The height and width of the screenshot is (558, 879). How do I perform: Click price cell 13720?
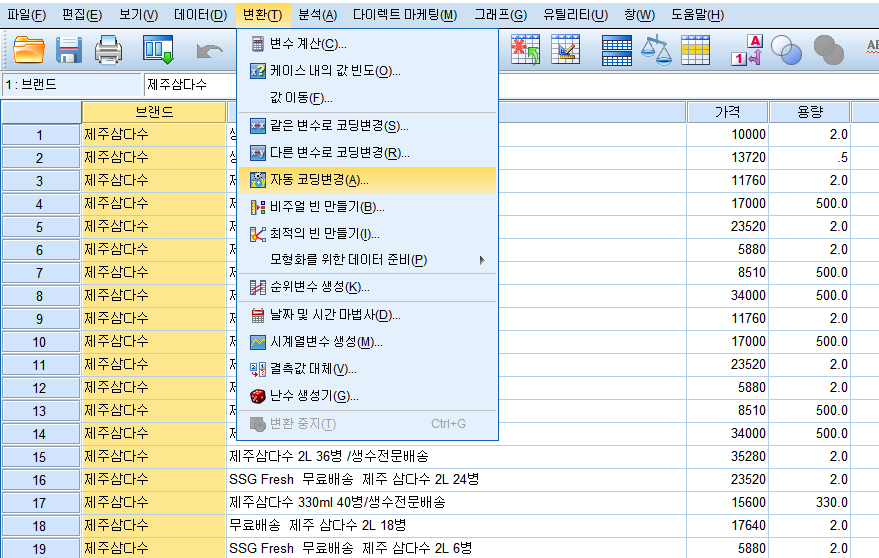[x=727, y=158]
